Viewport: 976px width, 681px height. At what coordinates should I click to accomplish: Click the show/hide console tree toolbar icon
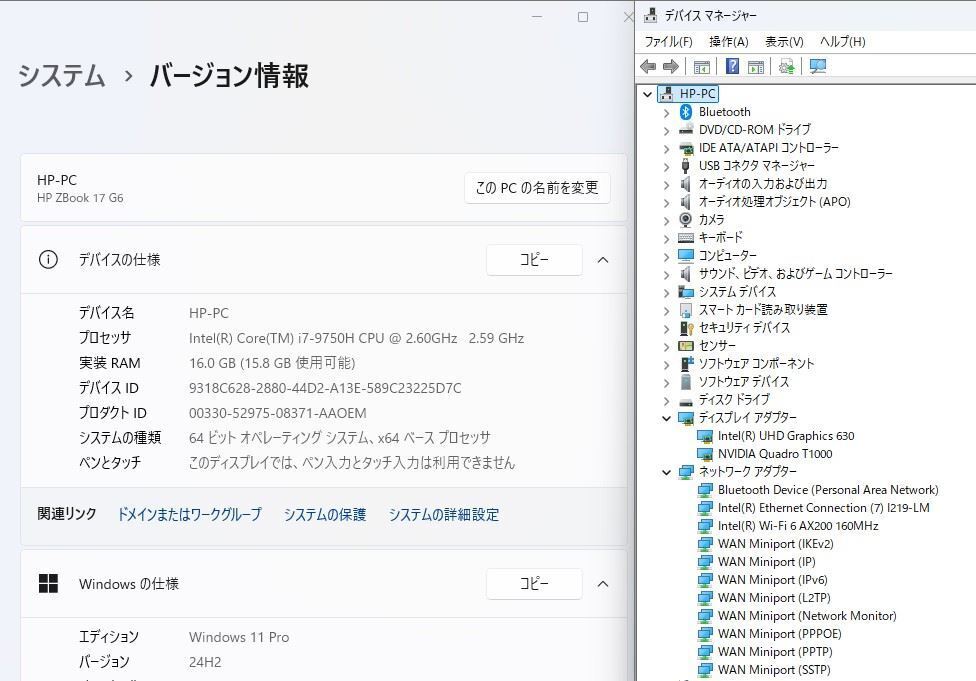pos(702,67)
